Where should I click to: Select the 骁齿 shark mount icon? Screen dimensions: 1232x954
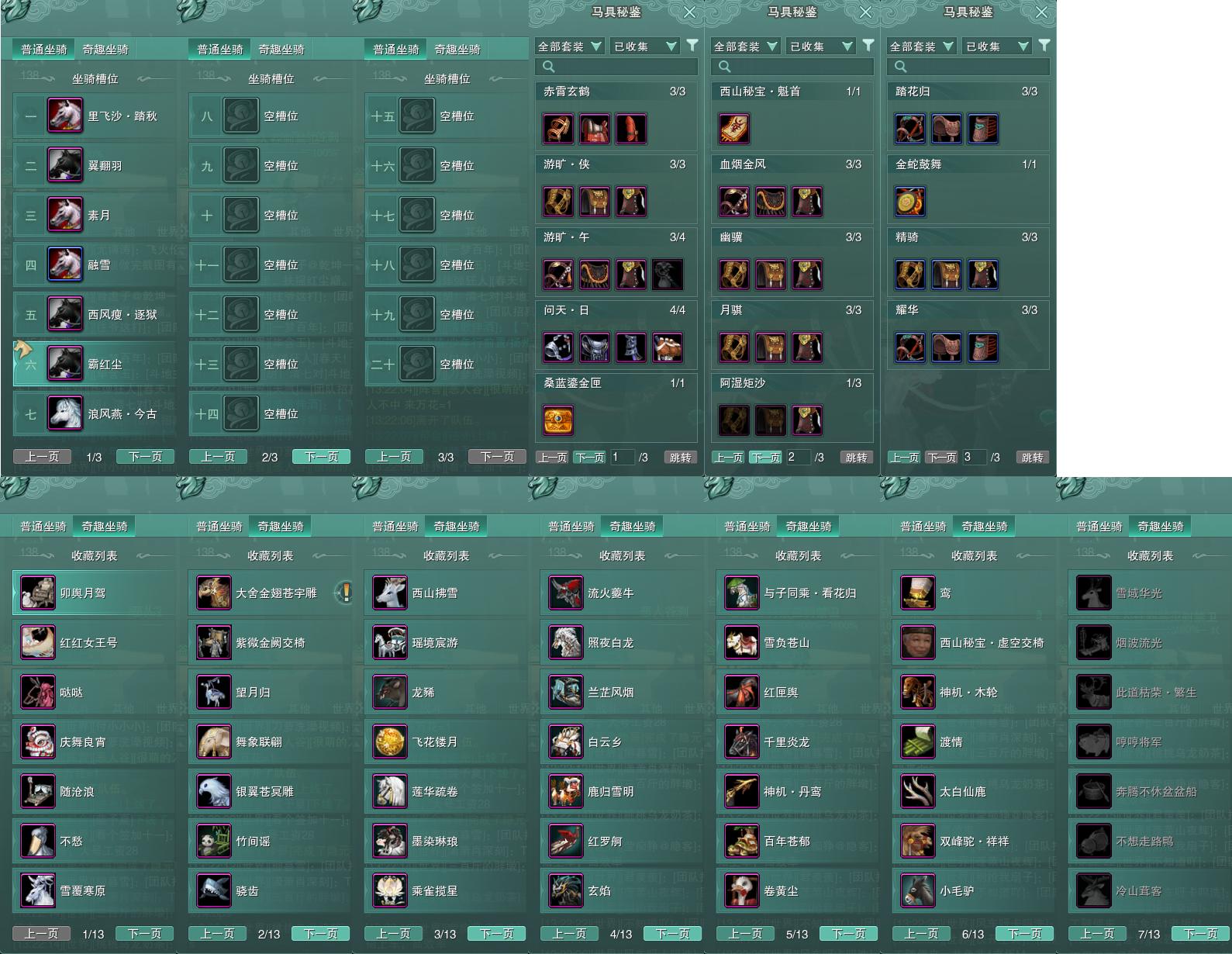213,891
